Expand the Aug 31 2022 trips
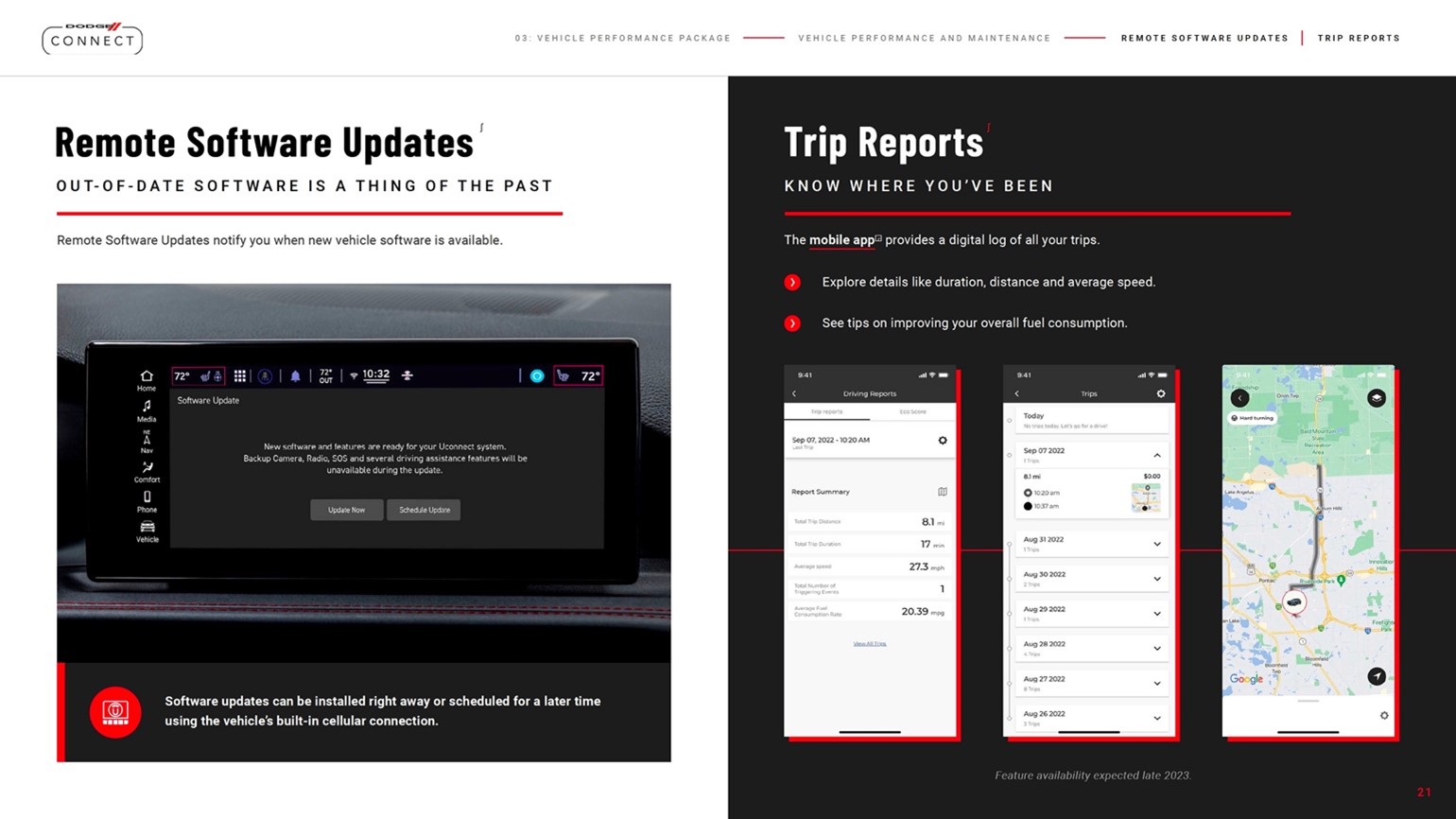This screenshot has height=819, width=1456. 1156,544
